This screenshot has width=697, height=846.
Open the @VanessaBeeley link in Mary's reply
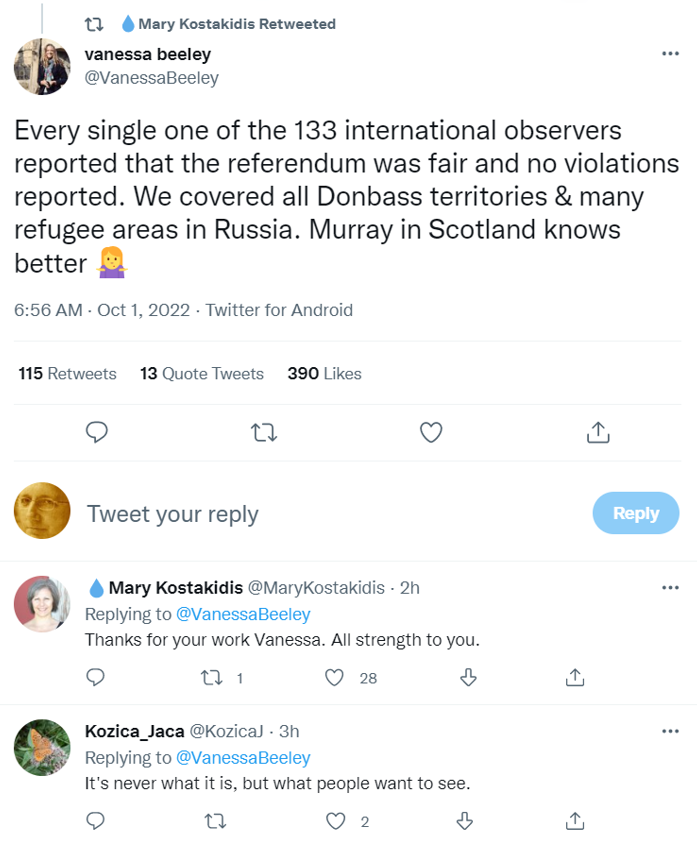coord(243,614)
